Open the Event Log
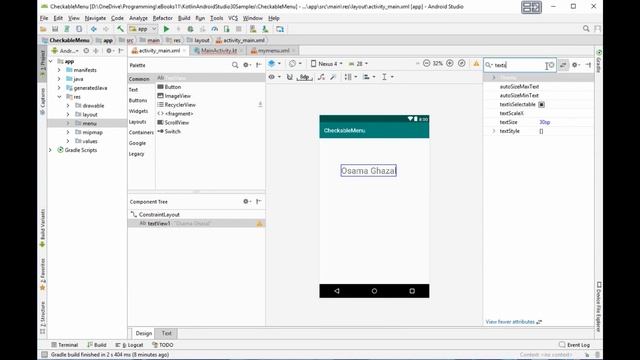This screenshot has width=640, height=360. point(575,345)
